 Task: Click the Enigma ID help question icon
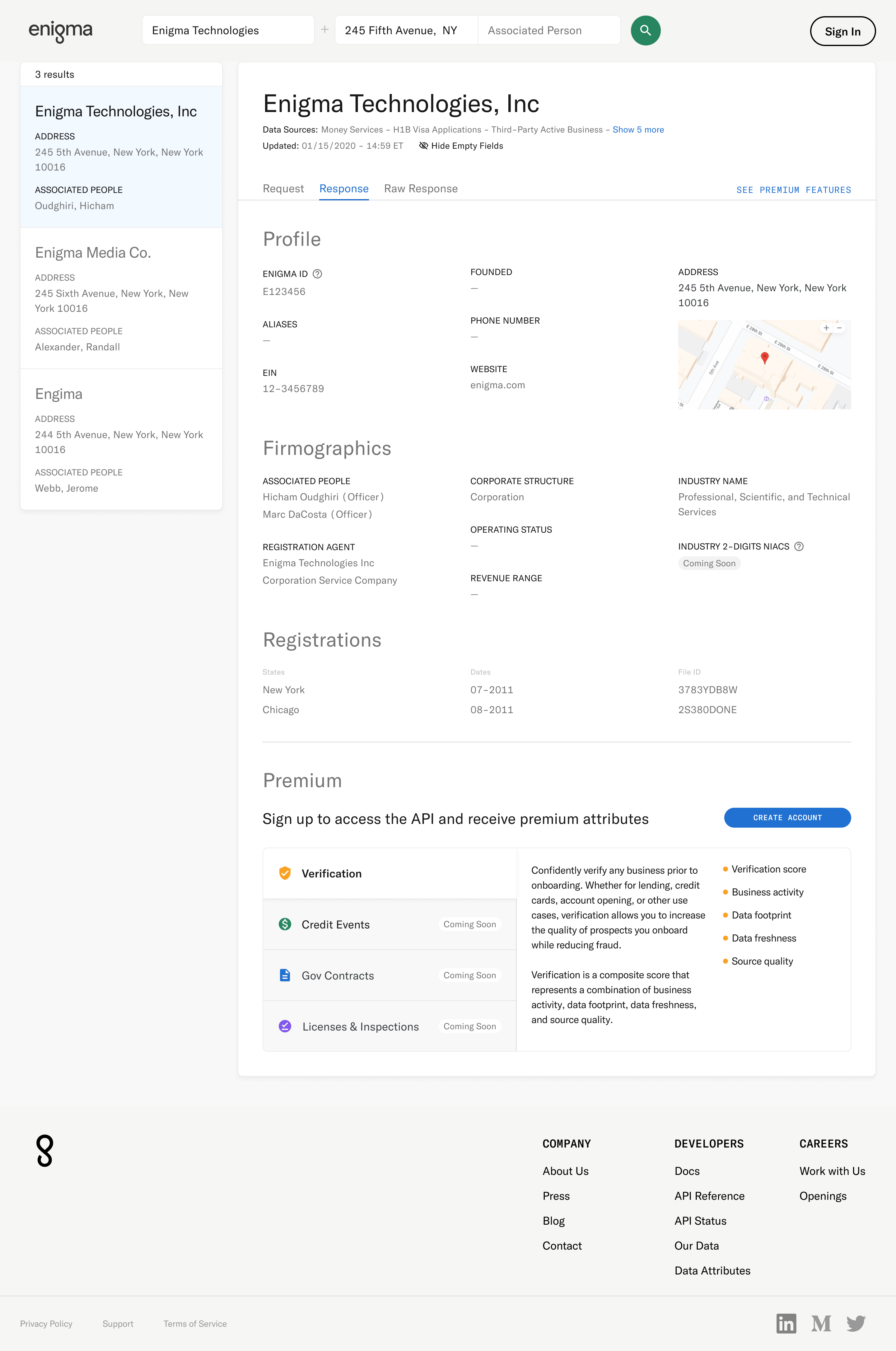click(318, 274)
